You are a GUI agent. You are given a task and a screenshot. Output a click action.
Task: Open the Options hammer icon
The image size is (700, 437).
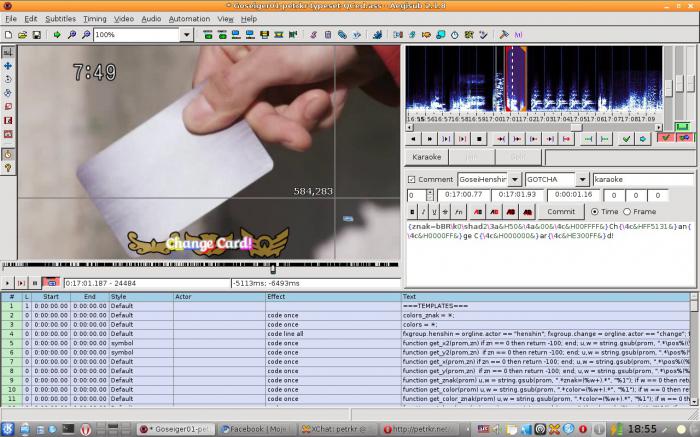click(504, 34)
